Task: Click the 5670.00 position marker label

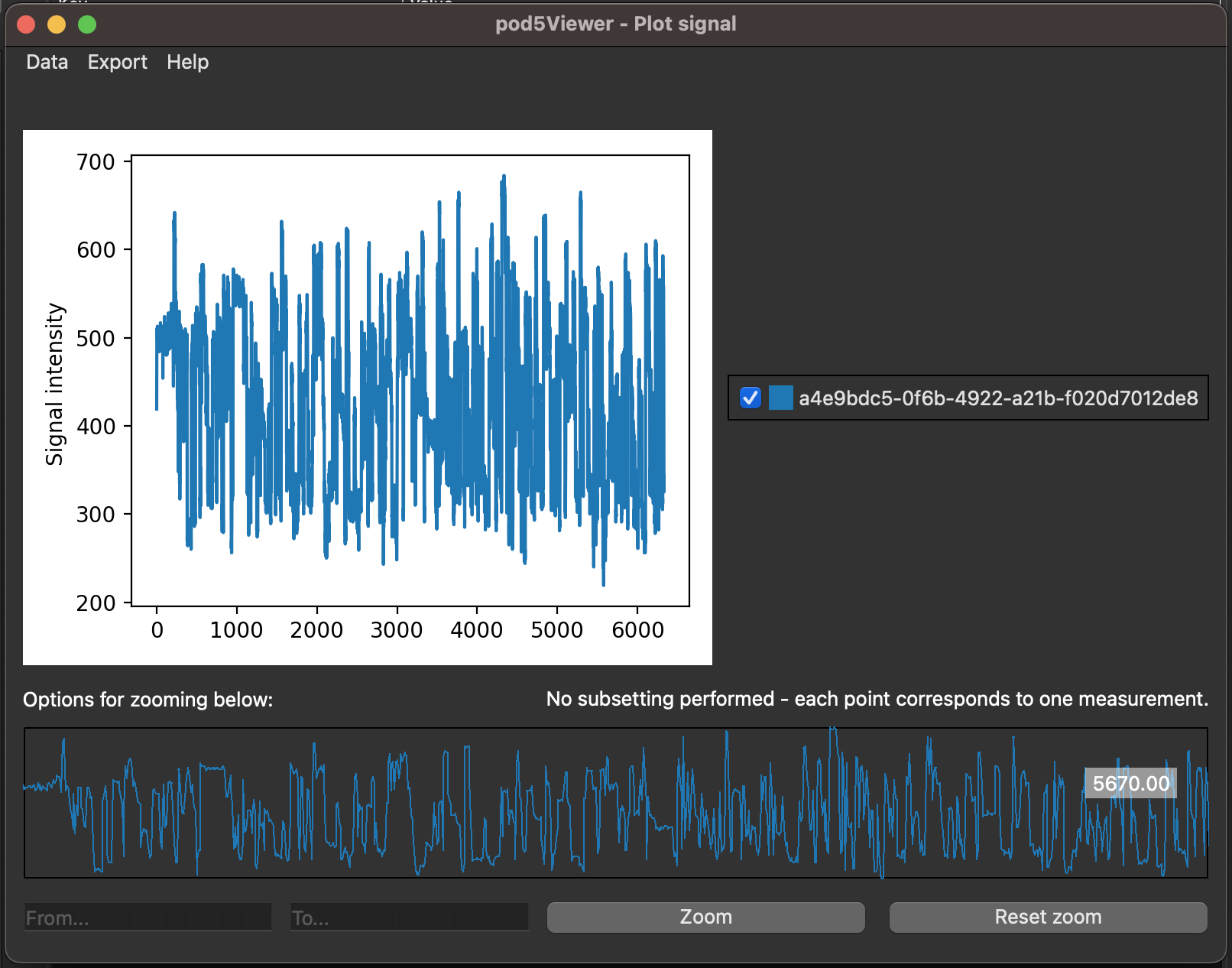Action: (1130, 784)
